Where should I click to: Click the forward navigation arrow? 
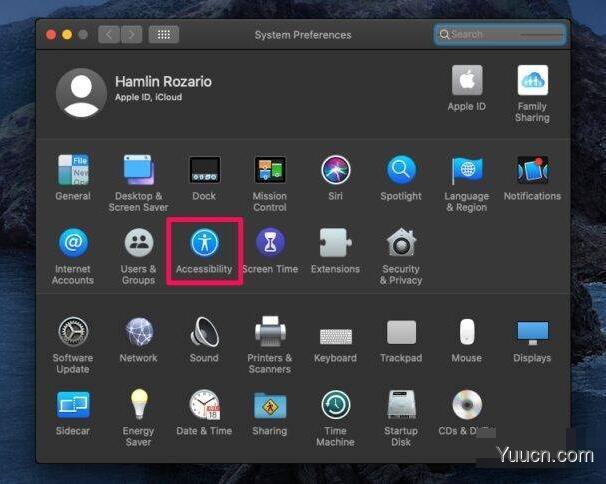130,34
